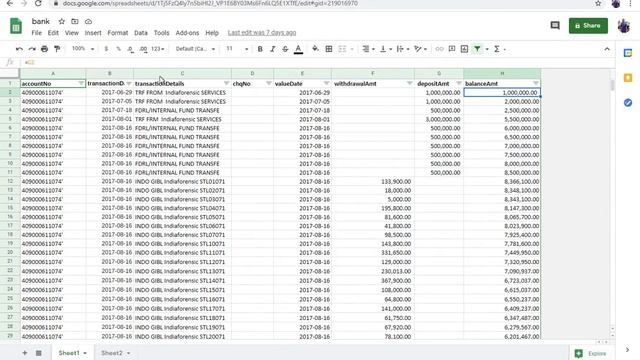Open the Edit menu

[x=53, y=33]
